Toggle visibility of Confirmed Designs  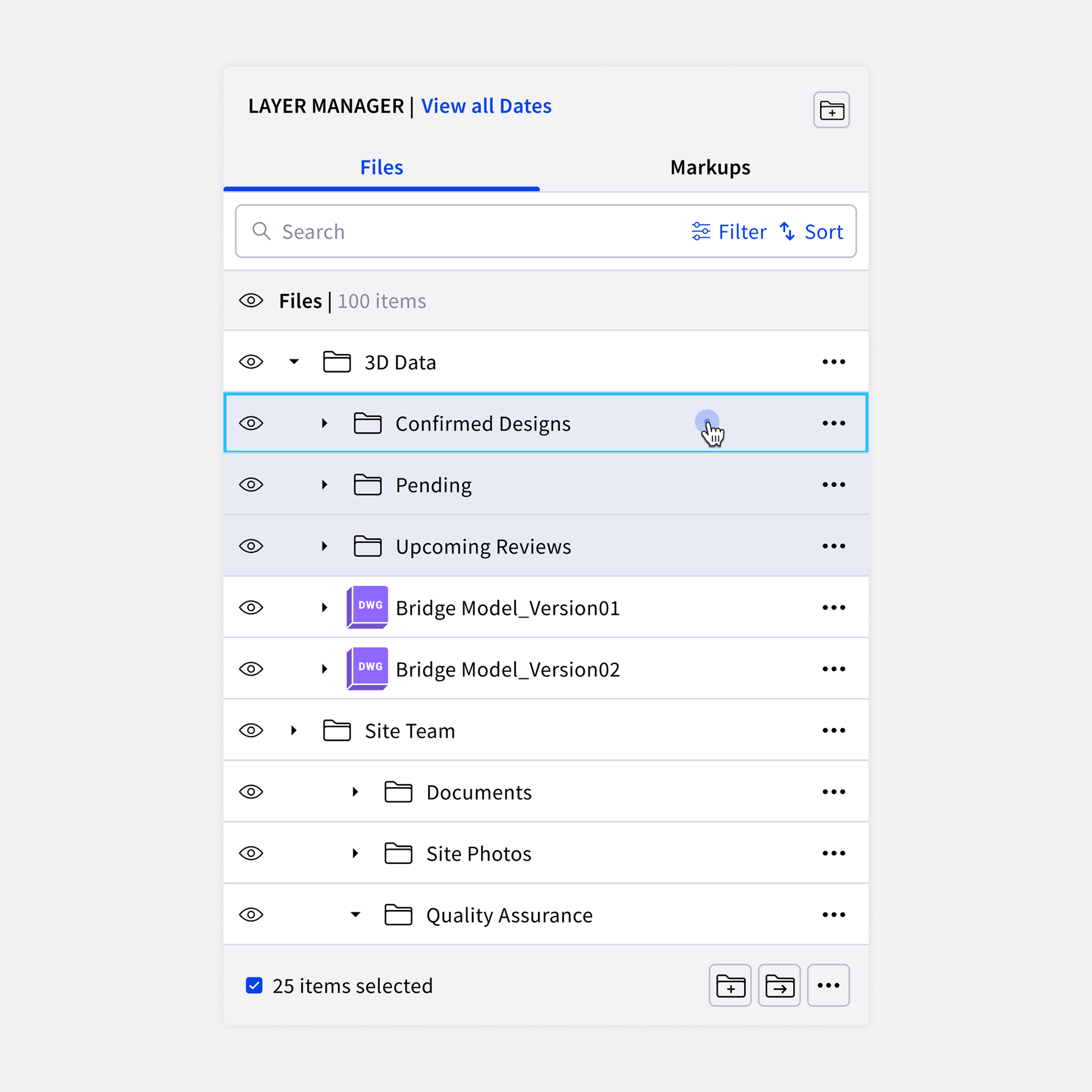(251, 423)
